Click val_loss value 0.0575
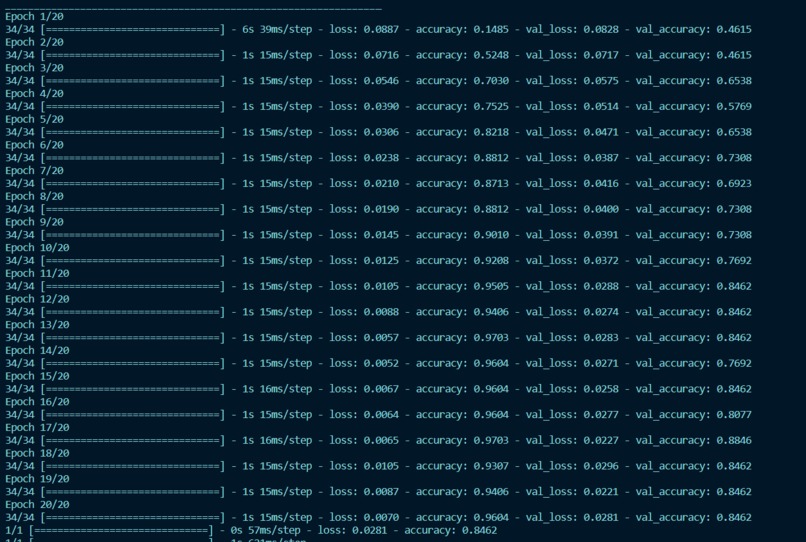Viewport: 806px width, 542px height. (x=601, y=81)
